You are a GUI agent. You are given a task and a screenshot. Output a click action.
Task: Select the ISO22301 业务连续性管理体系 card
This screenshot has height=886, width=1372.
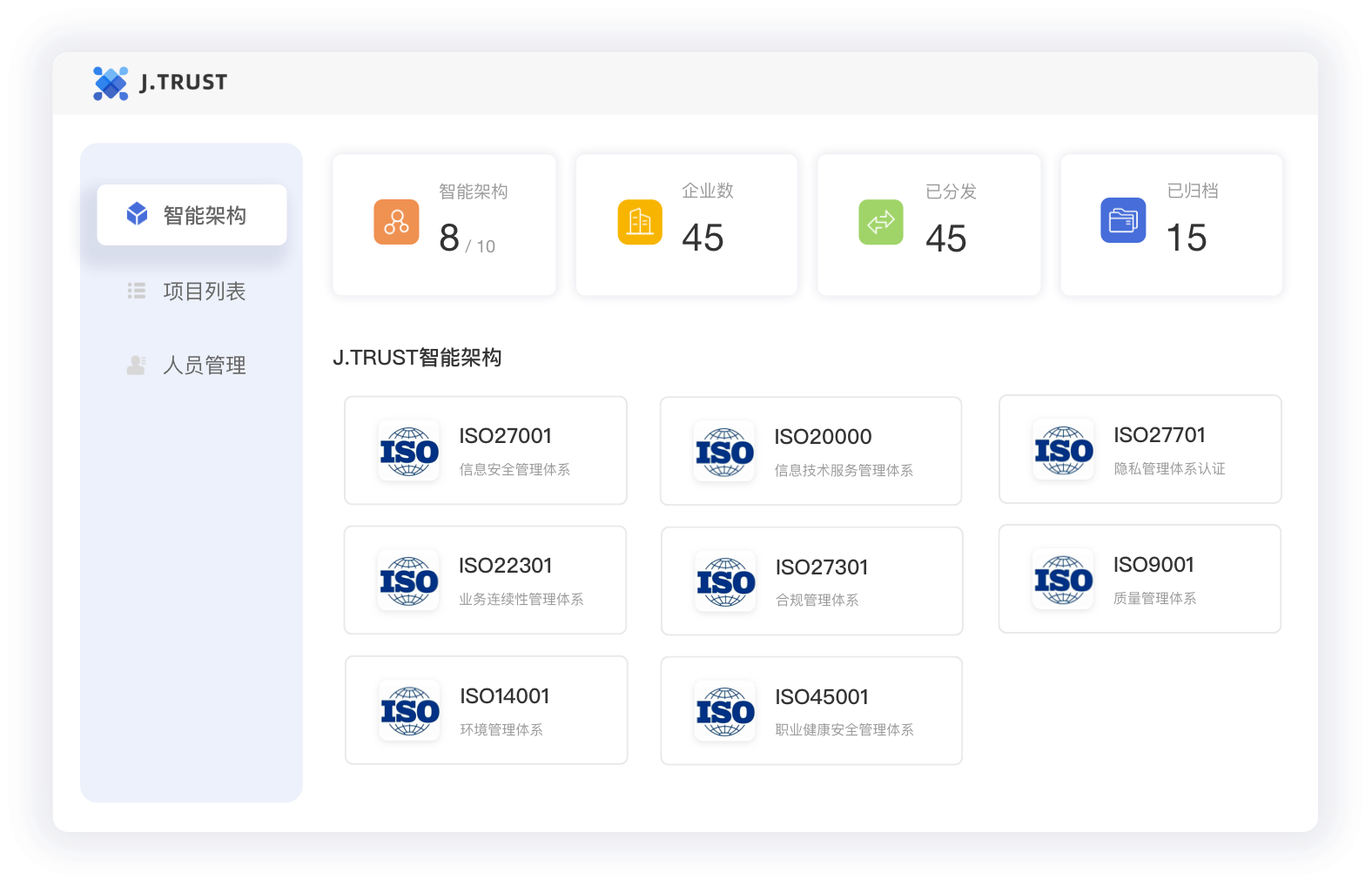click(485, 581)
